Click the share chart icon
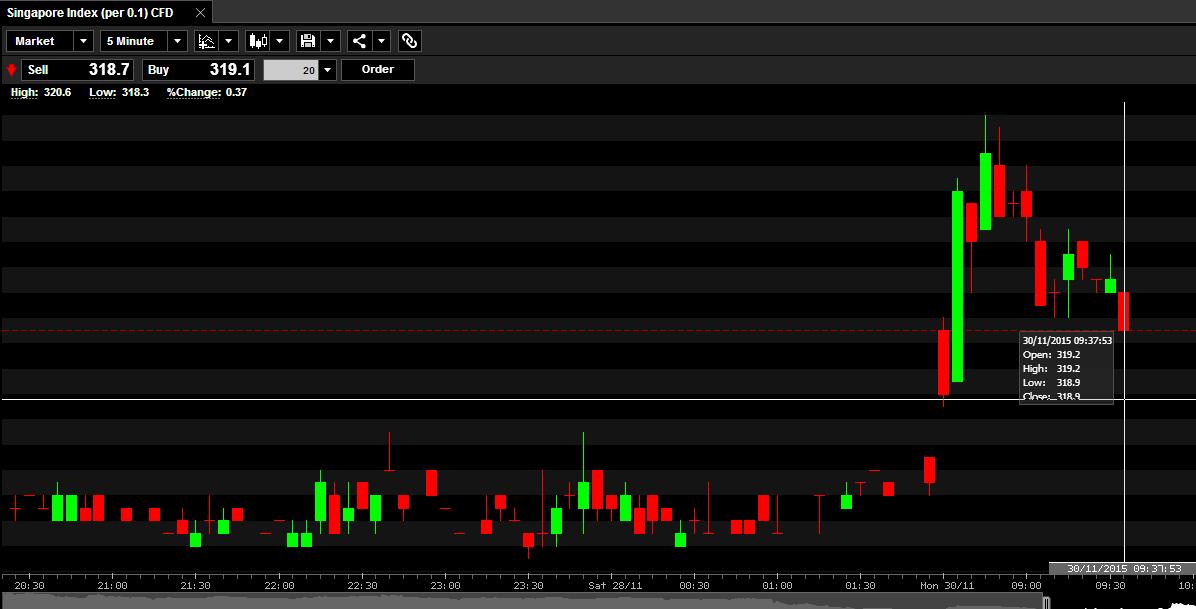 pos(359,41)
